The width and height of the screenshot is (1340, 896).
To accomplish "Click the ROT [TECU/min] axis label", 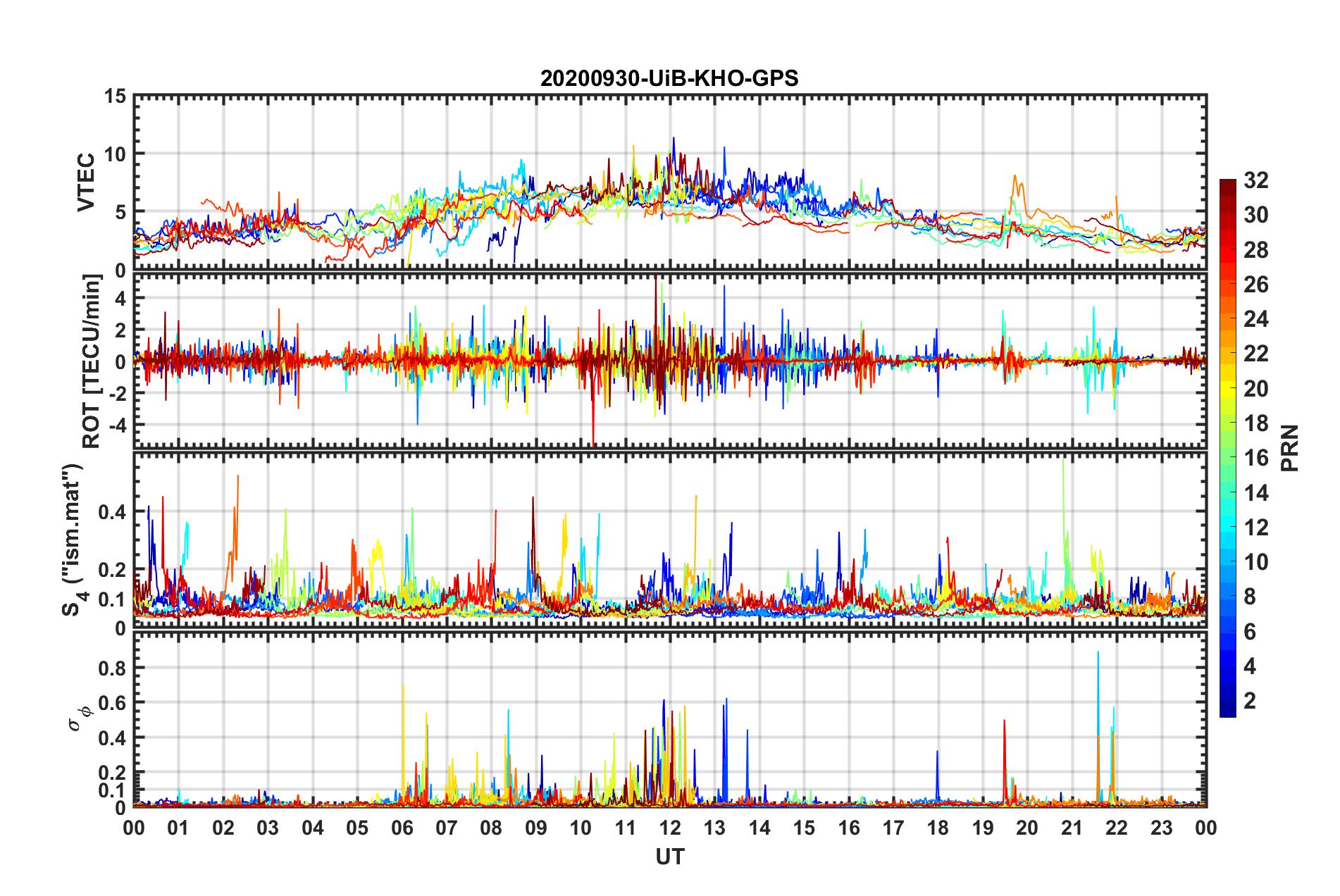I will 91,361.
